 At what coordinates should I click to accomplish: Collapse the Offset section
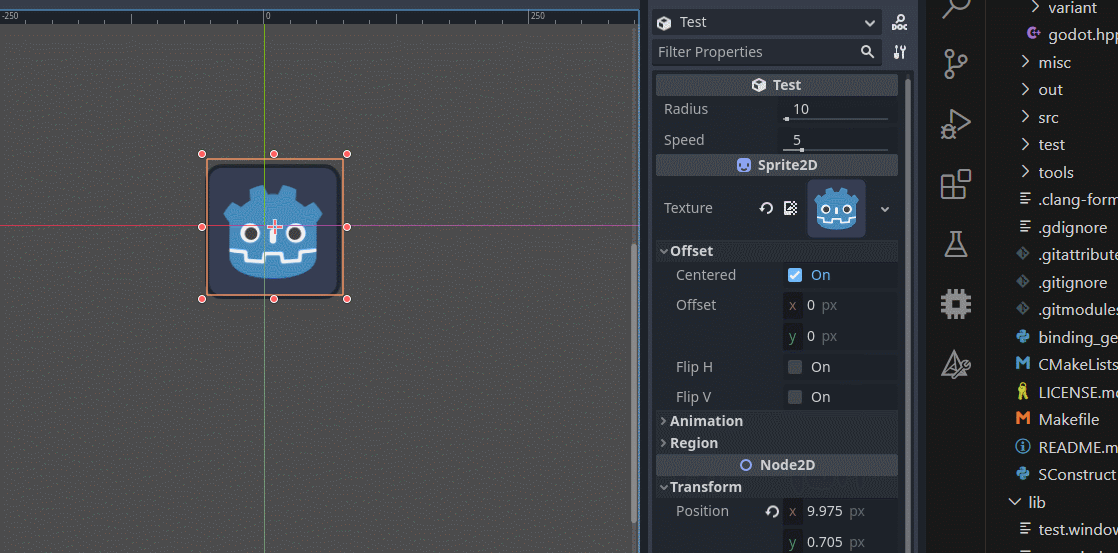coord(776,251)
